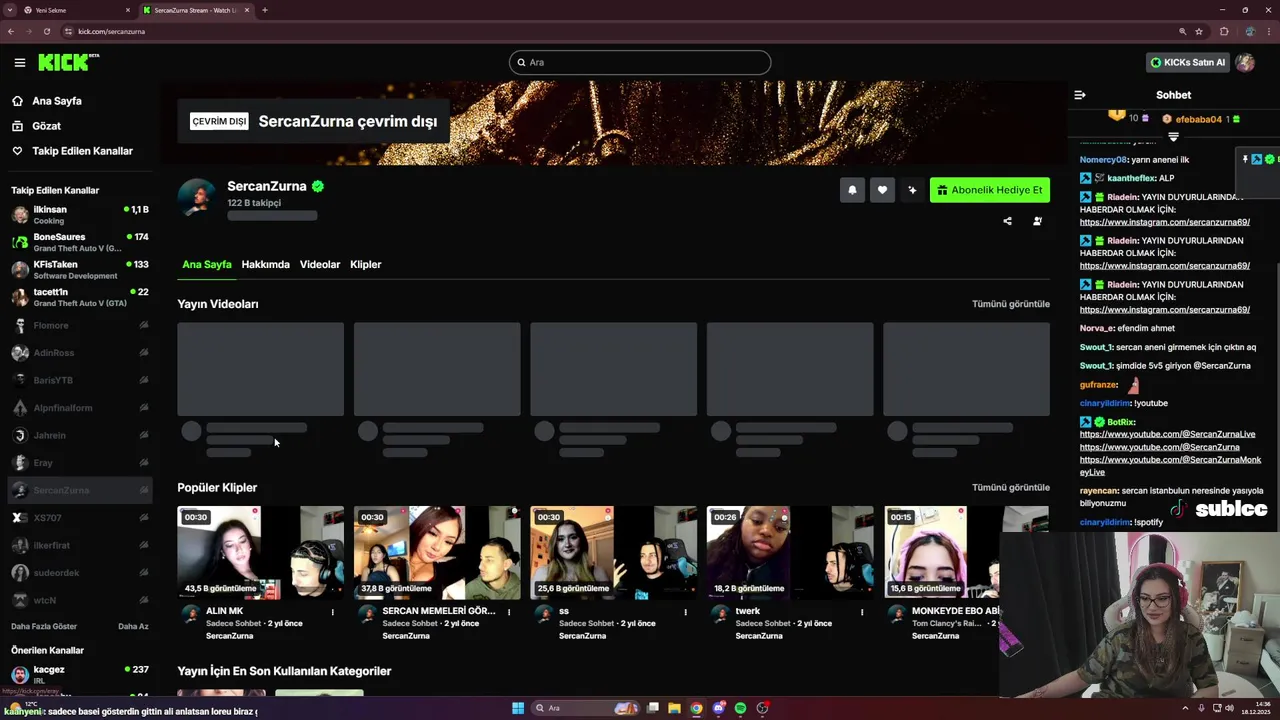Open the ss clip thumbnail
This screenshot has width=1280, height=720.
[x=613, y=552]
